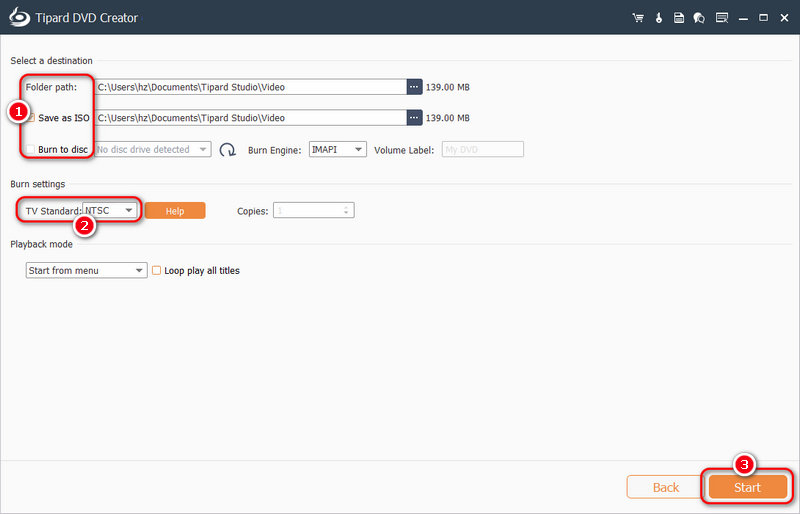
Task: Open the support chat bubble icon
Action: coord(699,18)
